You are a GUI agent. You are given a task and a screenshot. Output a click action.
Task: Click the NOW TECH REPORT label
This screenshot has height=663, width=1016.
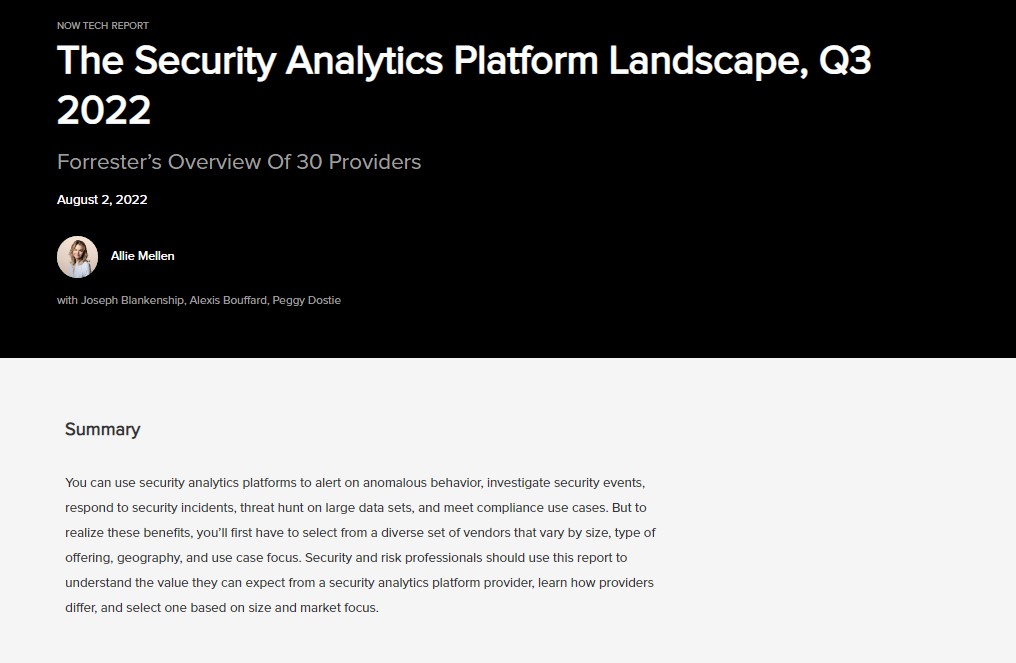pyautogui.click(x=103, y=26)
